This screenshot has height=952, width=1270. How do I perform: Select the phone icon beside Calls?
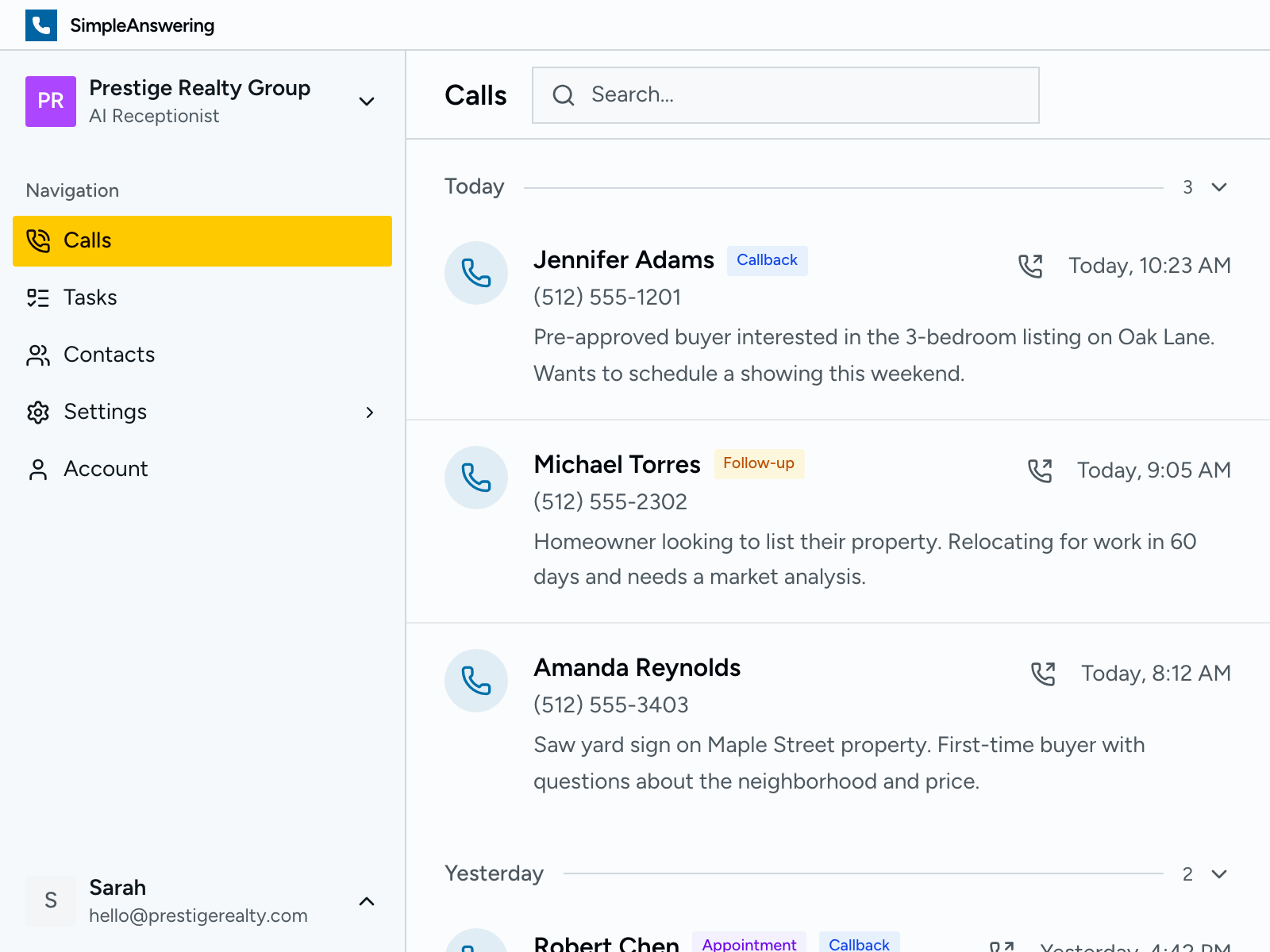37,240
